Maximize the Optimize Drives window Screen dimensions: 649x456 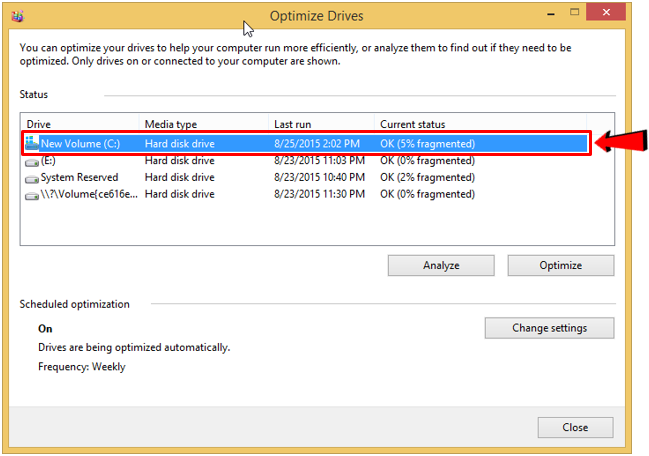pos(574,12)
